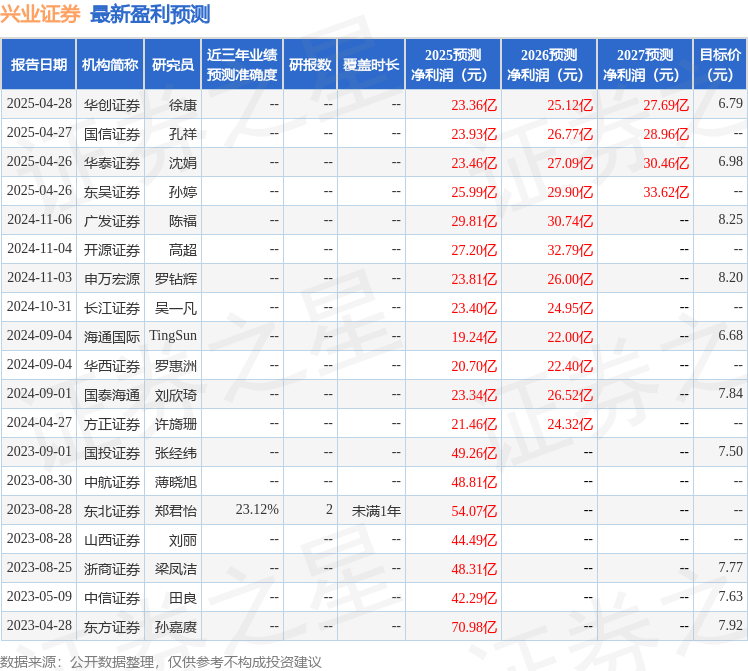Select the 机构简称 column header

point(110,64)
